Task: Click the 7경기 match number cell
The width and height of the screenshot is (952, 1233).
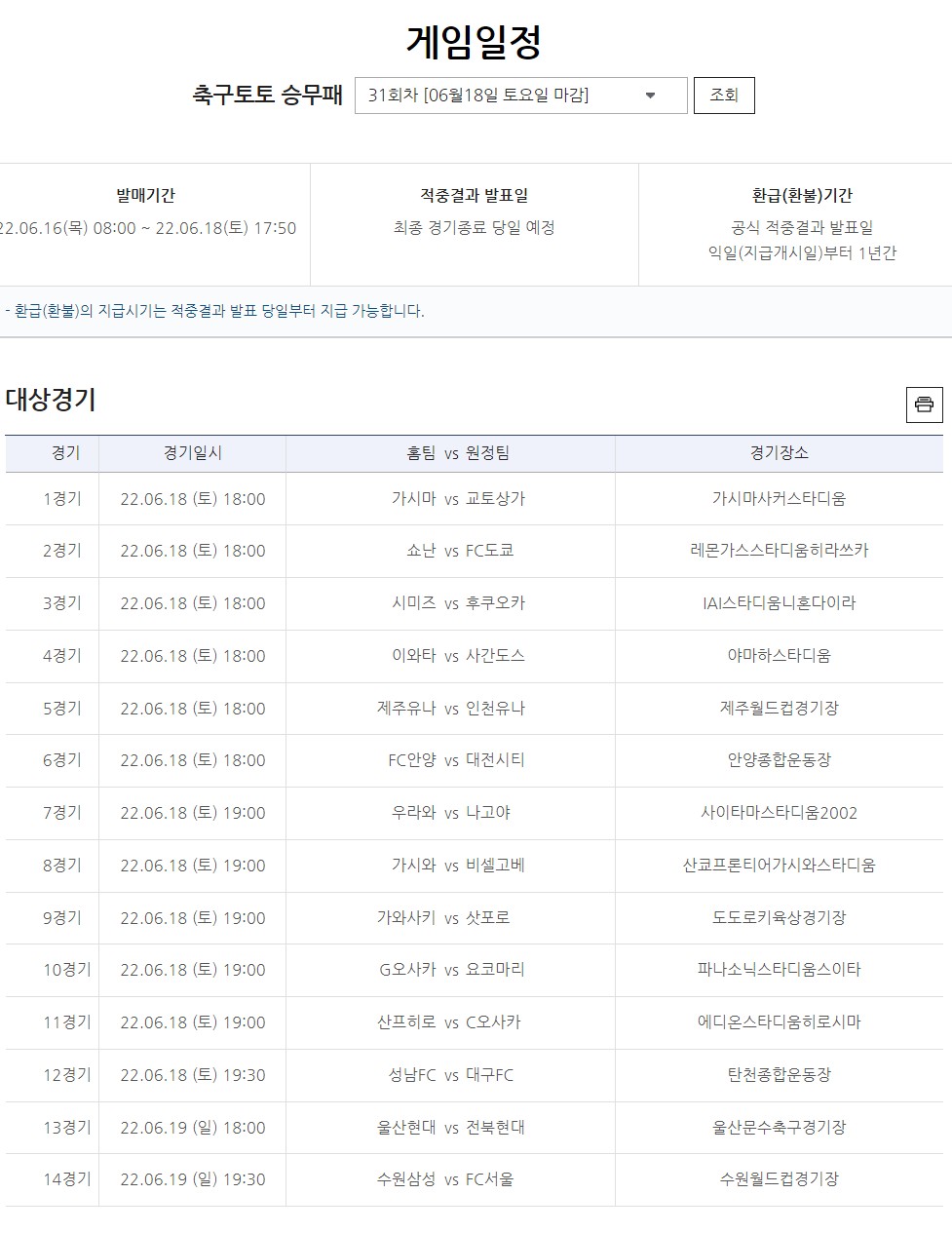Action: click(x=62, y=813)
